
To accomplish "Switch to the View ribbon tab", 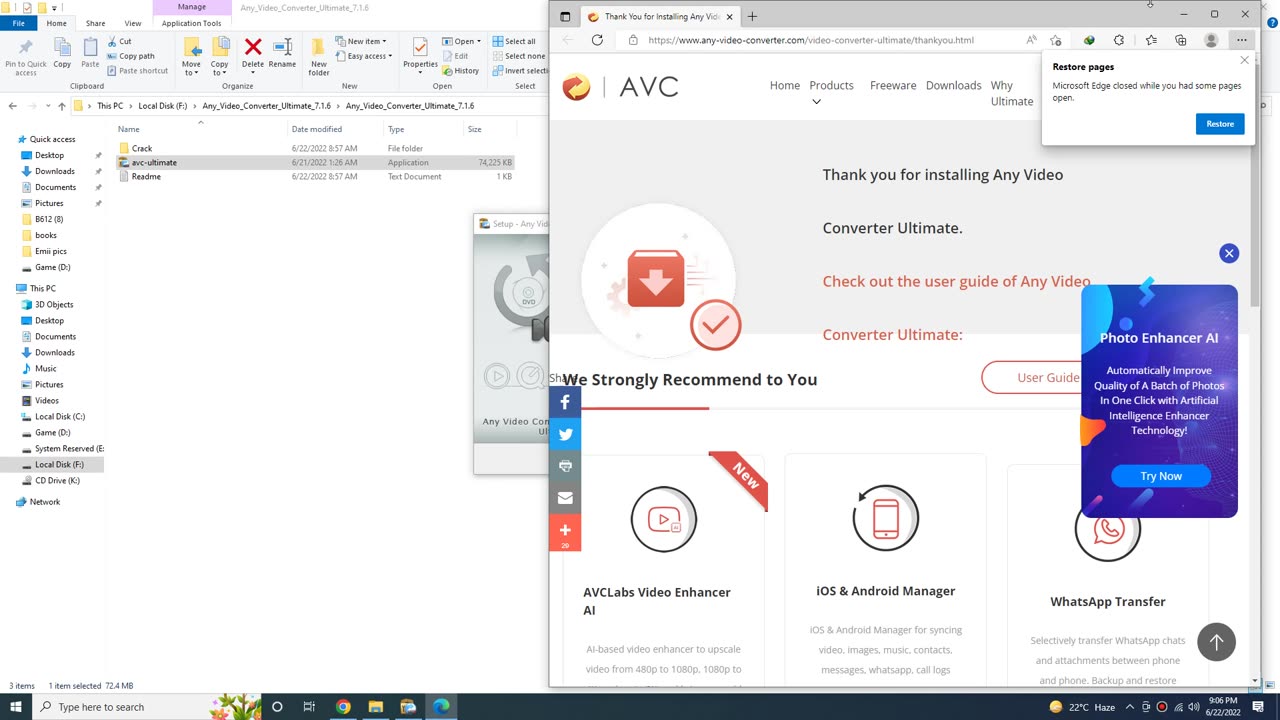I will click(132, 23).
